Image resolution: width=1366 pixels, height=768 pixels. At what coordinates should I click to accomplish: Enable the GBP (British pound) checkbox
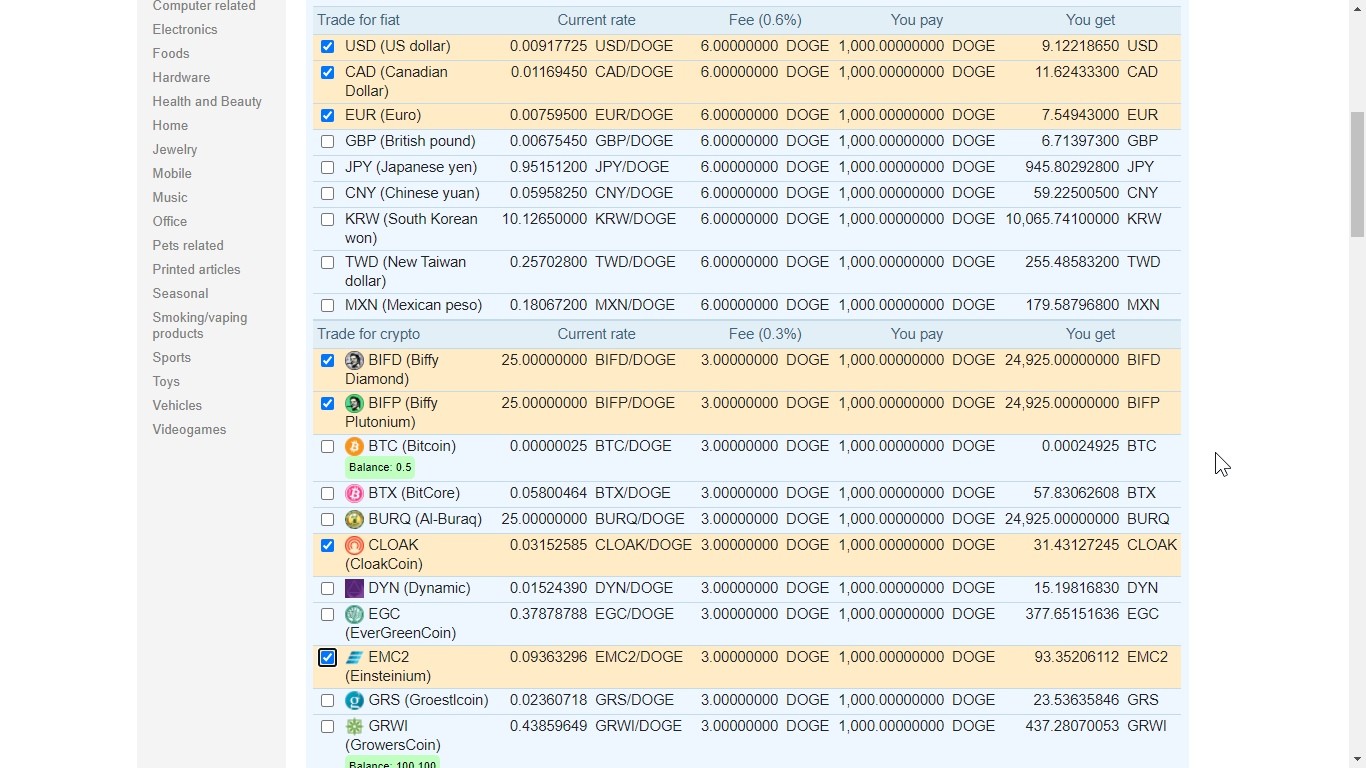point(327,142)
